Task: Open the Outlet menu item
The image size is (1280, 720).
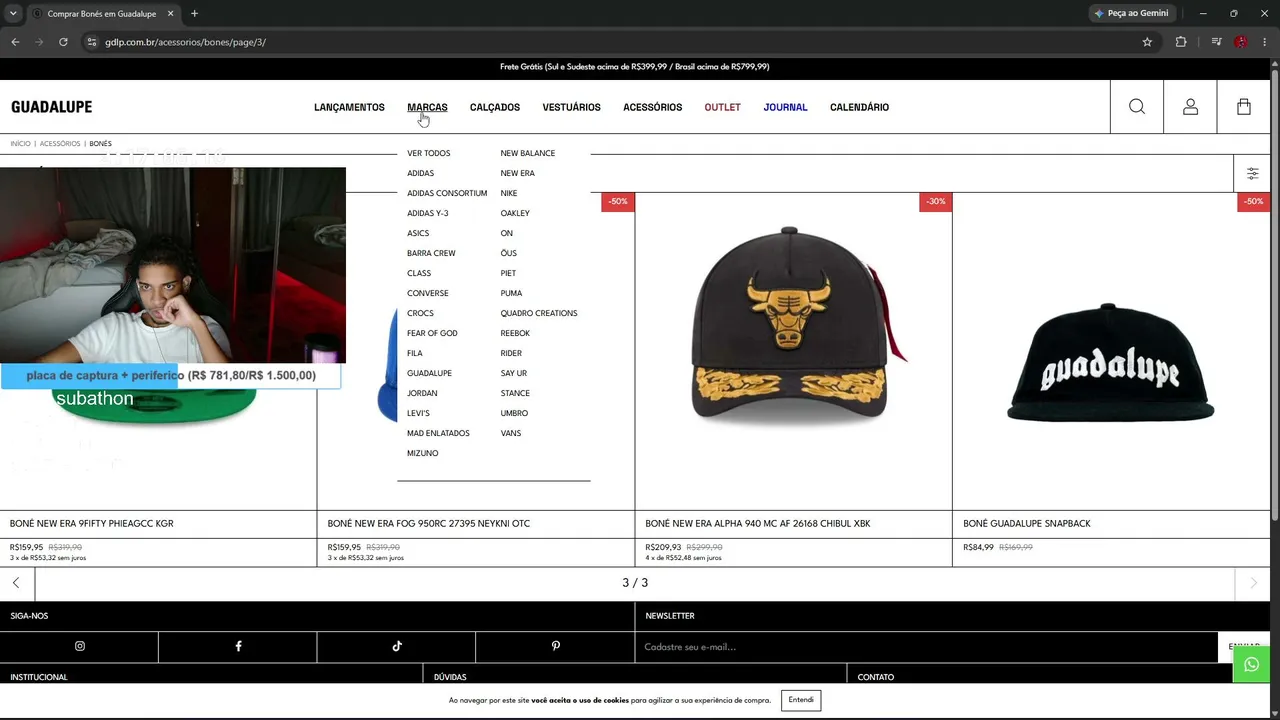Action: (x=722, y=107)
